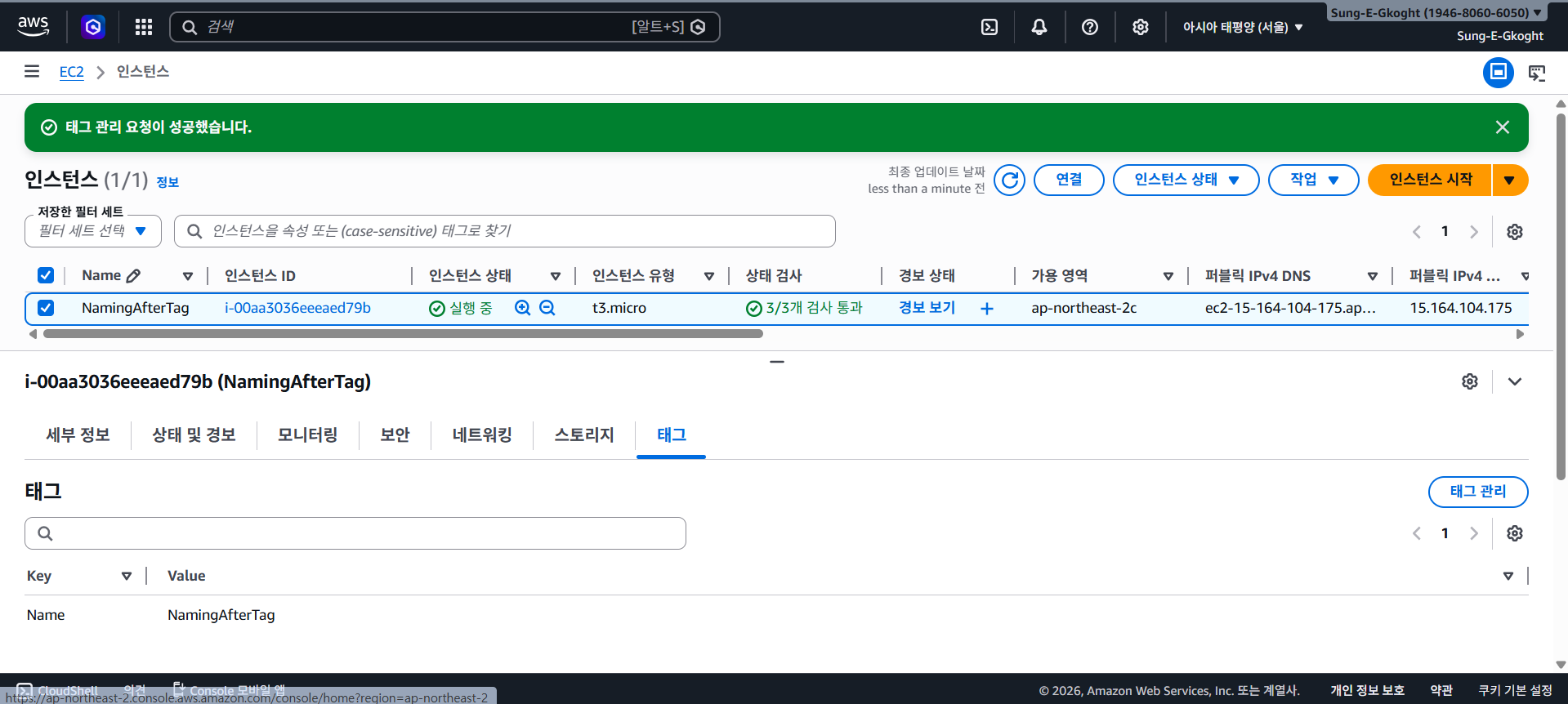The height and width of the screenshot is (704, 1568).
Task: Add an alarm with the plus icon
Action: (x=987, y=309)
